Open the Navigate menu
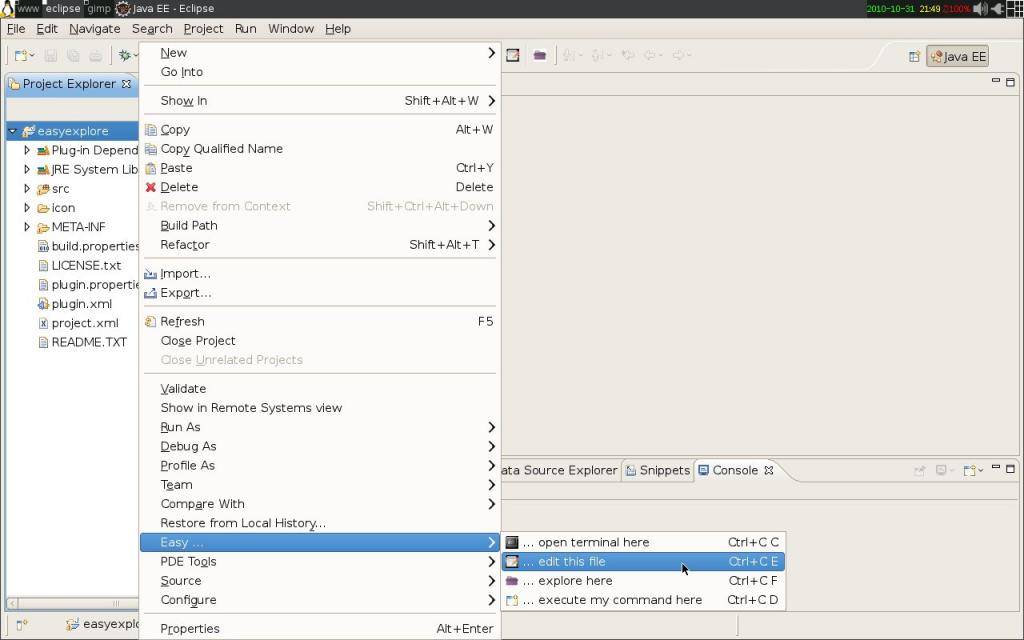 point(95,29)
